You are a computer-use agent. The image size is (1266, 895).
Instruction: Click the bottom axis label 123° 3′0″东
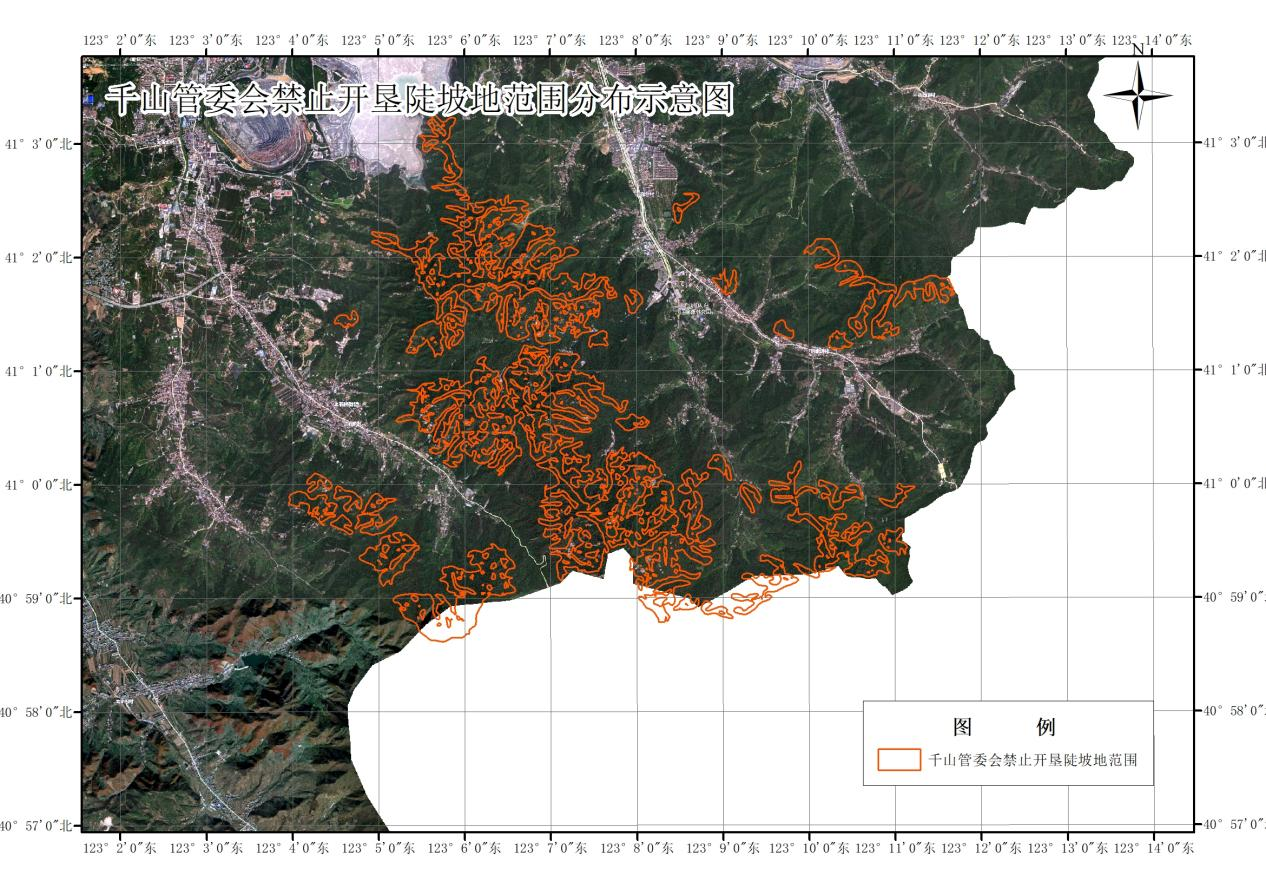pyautogui.click(x=206, y=848)
